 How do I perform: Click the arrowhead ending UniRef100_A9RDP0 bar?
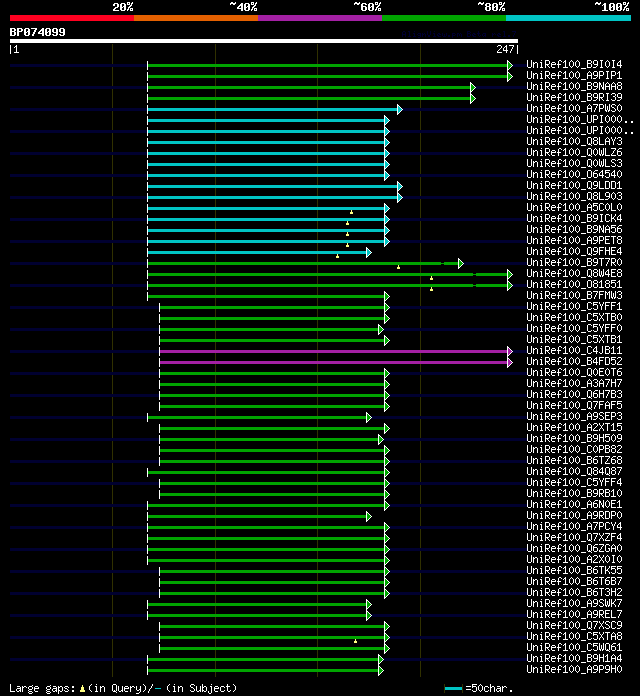369,516
